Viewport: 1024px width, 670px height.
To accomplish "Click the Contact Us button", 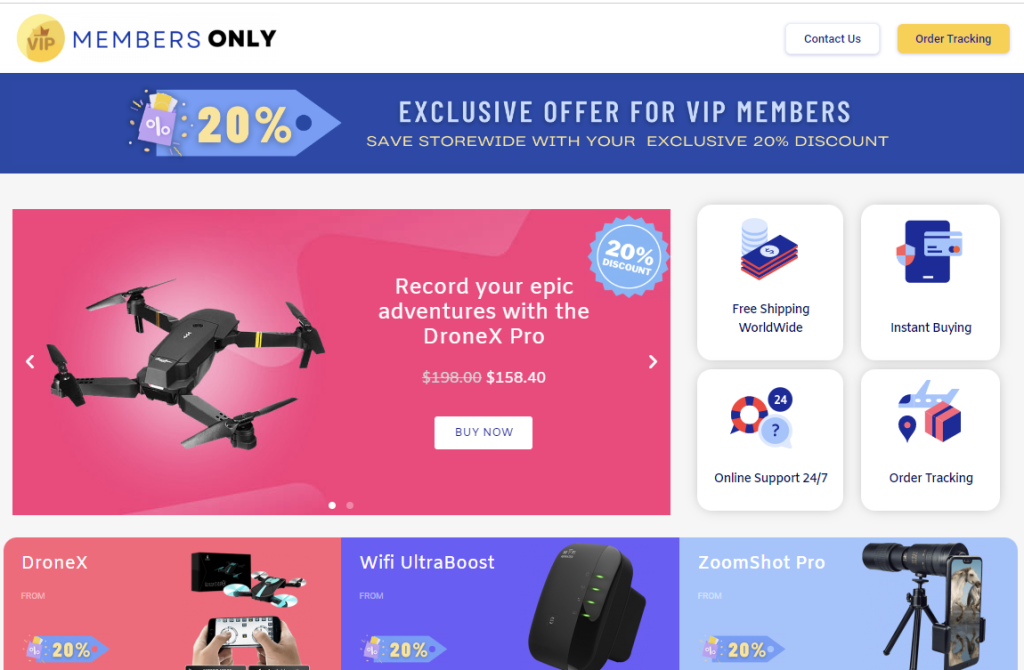I will coord(832,39).
